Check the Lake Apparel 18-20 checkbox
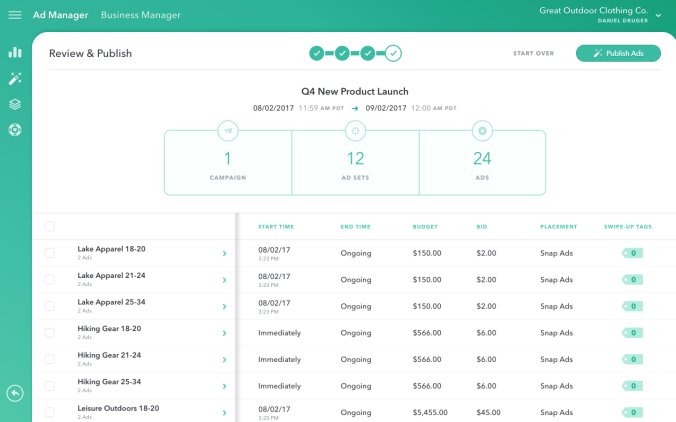This screenshot has height=422, width=676. [50, 253]
